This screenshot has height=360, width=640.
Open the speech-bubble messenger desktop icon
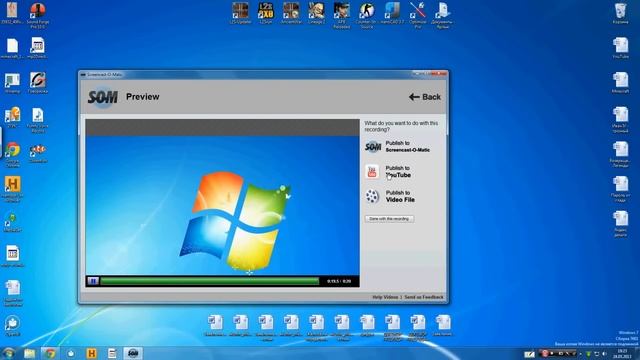click(13, 326)
